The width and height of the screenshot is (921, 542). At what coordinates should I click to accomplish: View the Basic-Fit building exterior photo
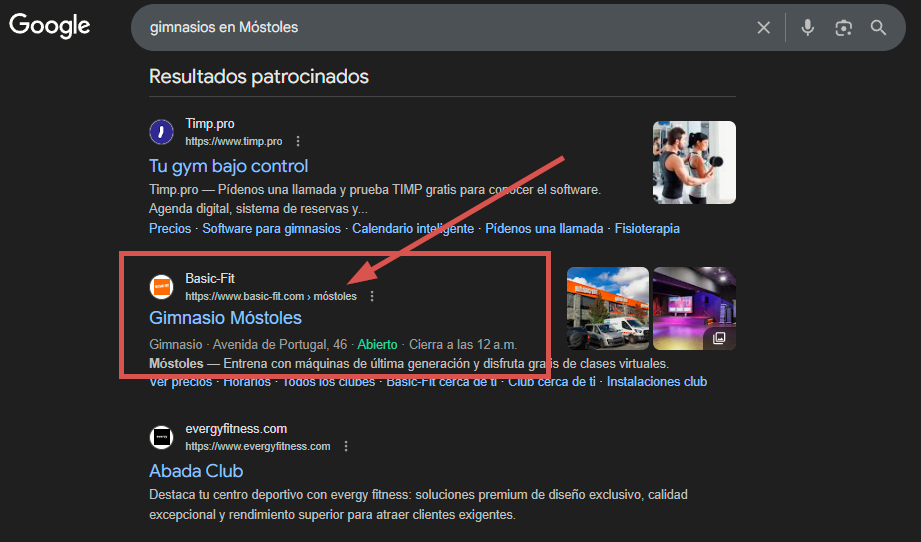[608, 309]
